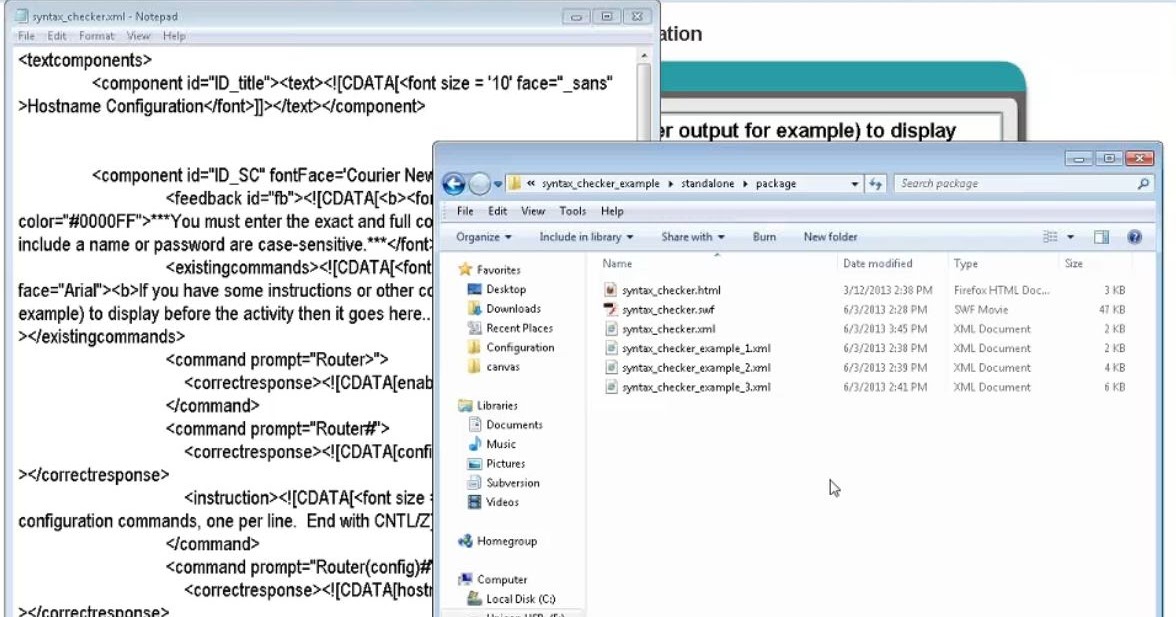Sort files by Size column header
This screenshot has height=617, width=1176.
(1073, 264)
